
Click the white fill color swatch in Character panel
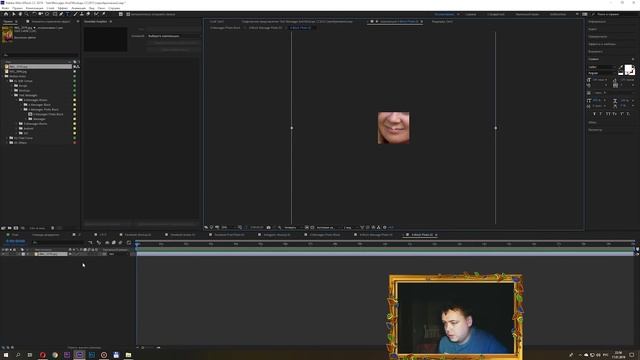(x=629, y=69)
